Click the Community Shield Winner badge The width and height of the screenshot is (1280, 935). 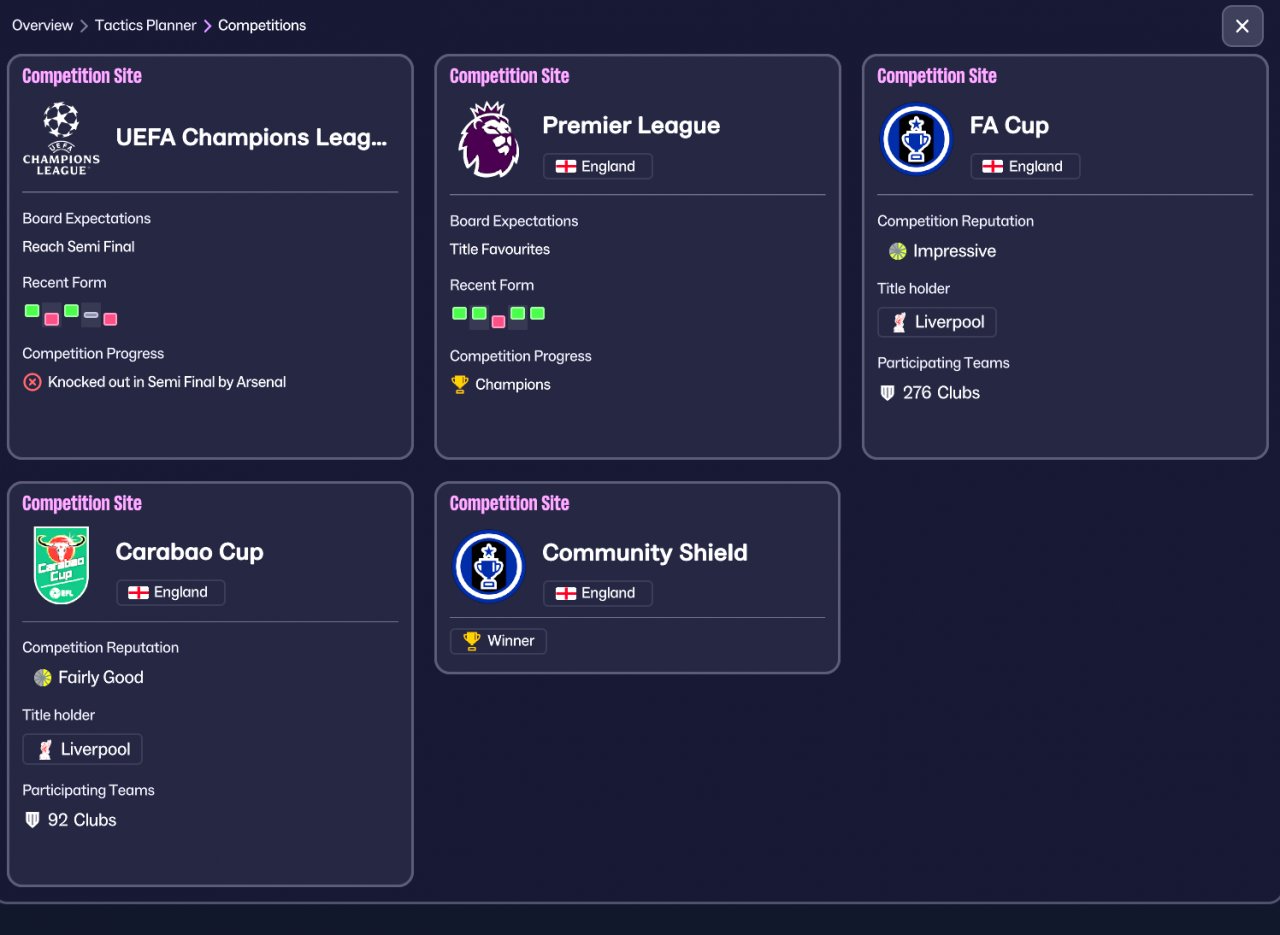(498, 641)
